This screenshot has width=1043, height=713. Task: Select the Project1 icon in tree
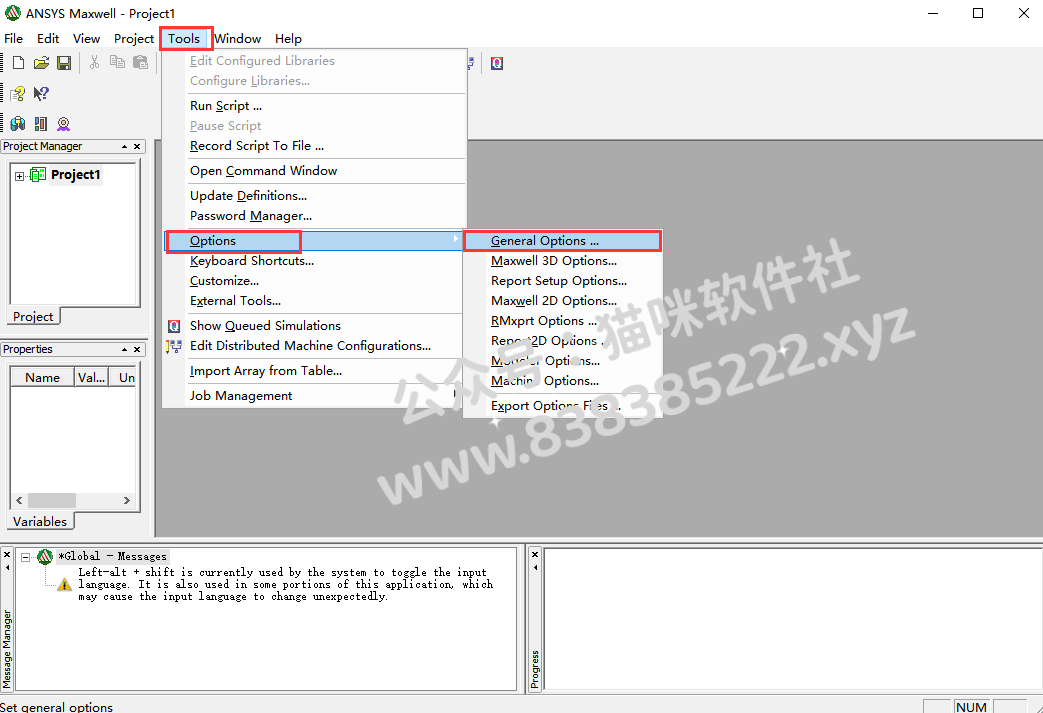click(x=38, y=175)
